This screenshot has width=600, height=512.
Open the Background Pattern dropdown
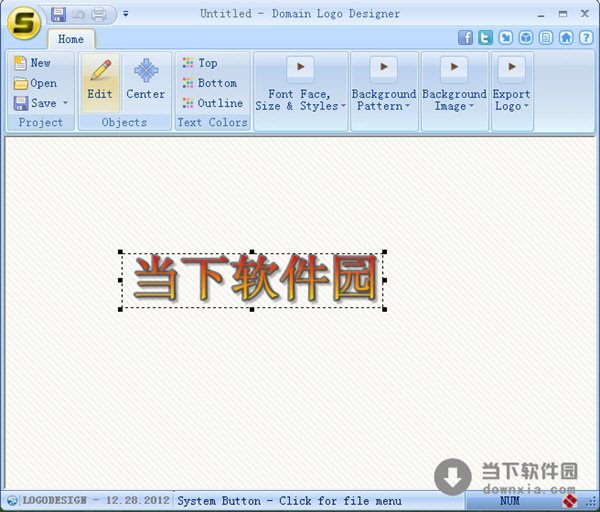coord(384,91)
